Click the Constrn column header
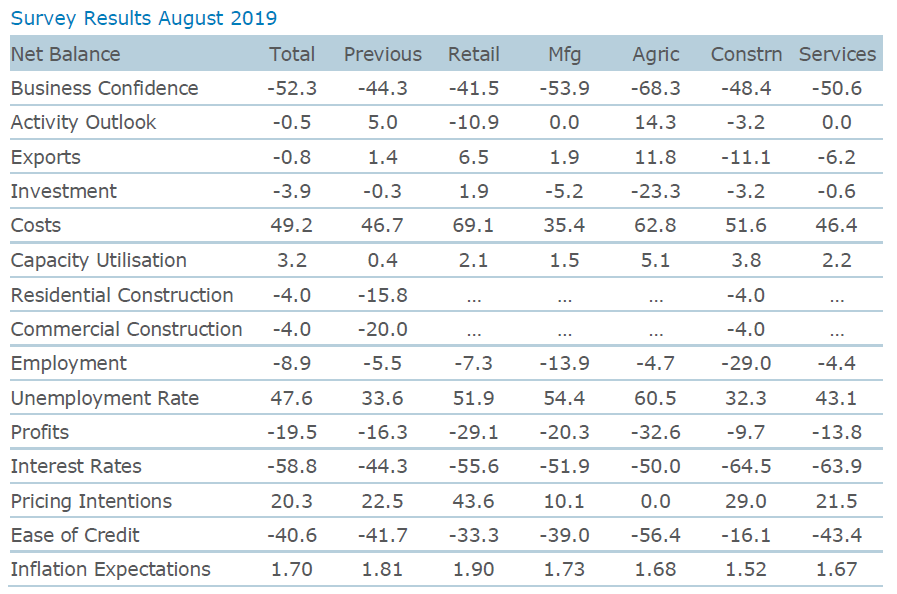Screen dimensions: 897x594 pyautogui.click(x=746, y=54)
